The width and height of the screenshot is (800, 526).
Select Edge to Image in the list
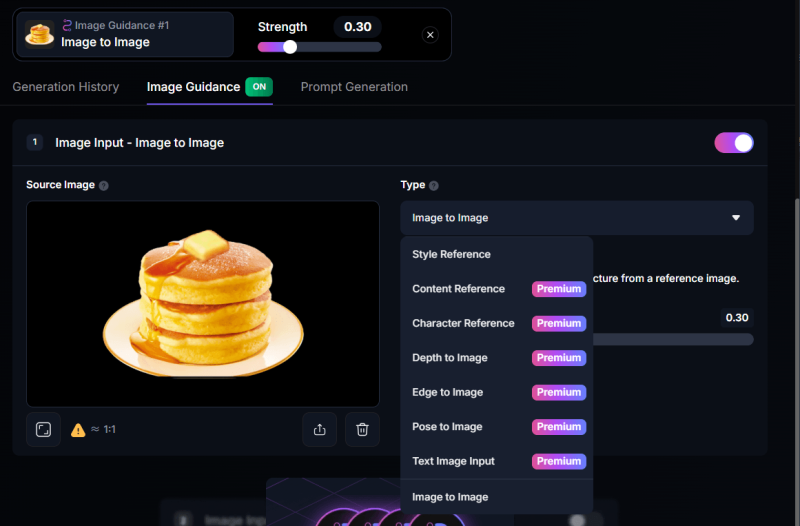point(447,392)
